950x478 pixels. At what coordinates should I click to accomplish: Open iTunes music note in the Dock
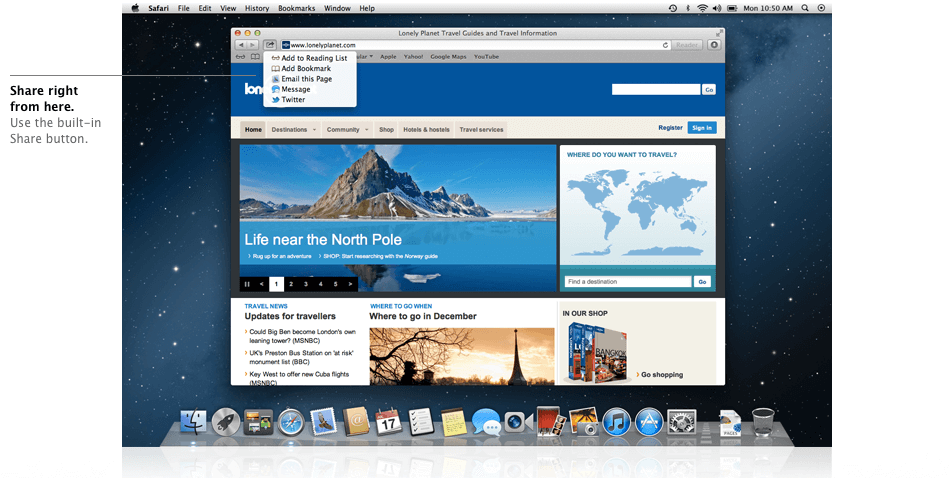[x=617, y=422]
